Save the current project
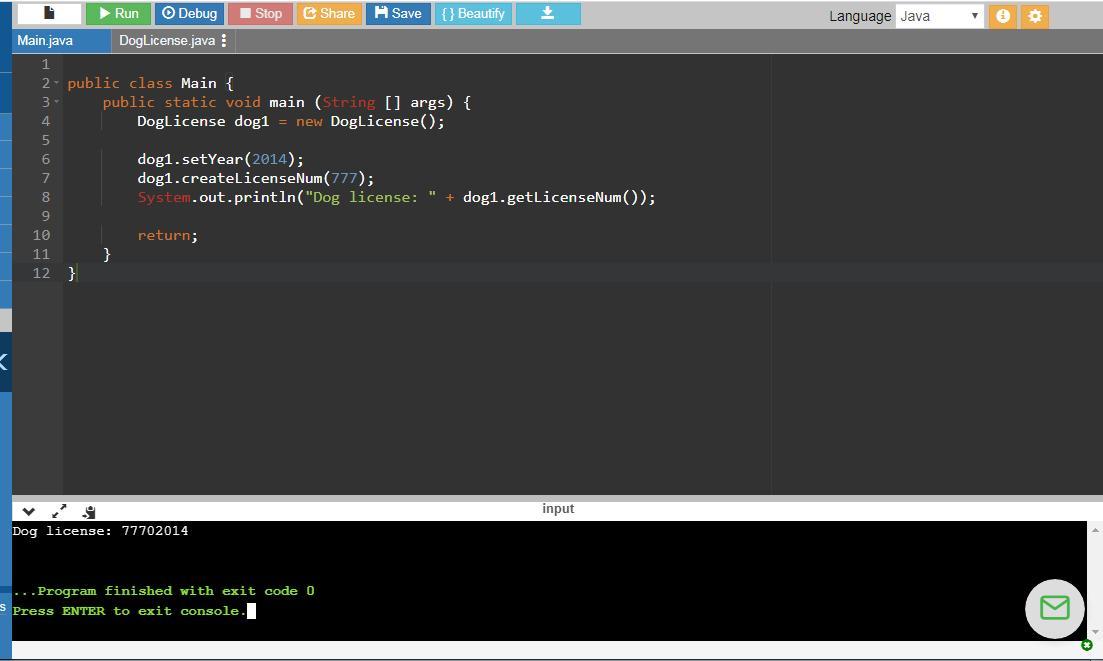 click(397, 13)
